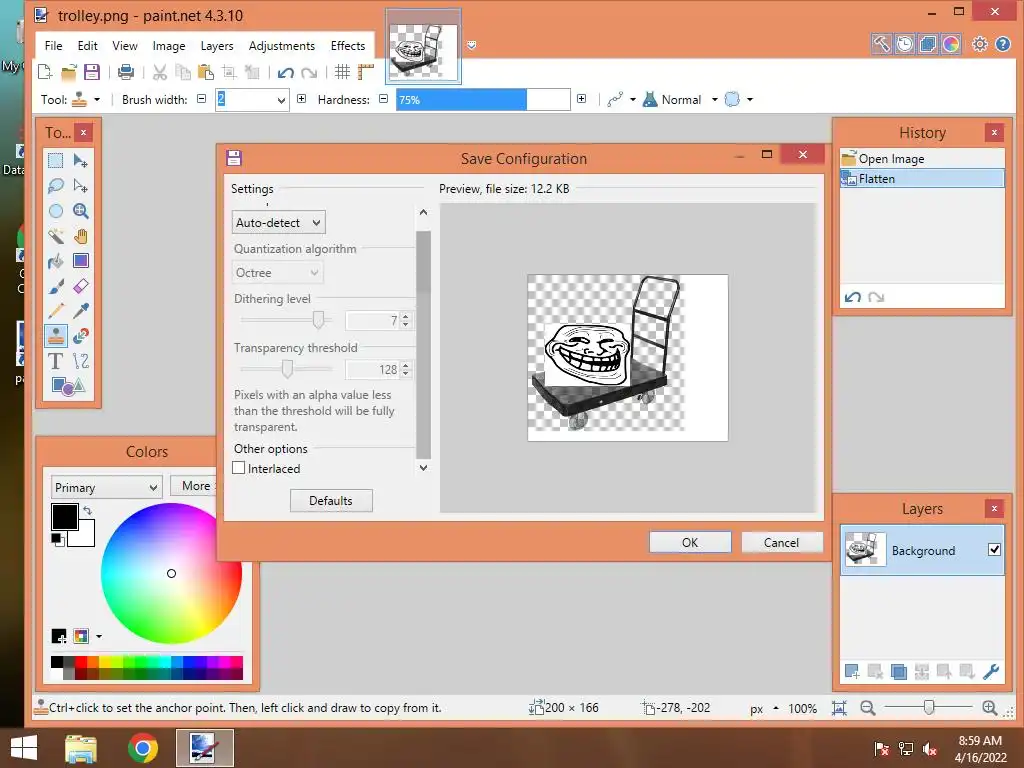The width and height of the screenshot is (1024, 768).
Task: Click the primary black color swatch
Action: click(65, 517)
